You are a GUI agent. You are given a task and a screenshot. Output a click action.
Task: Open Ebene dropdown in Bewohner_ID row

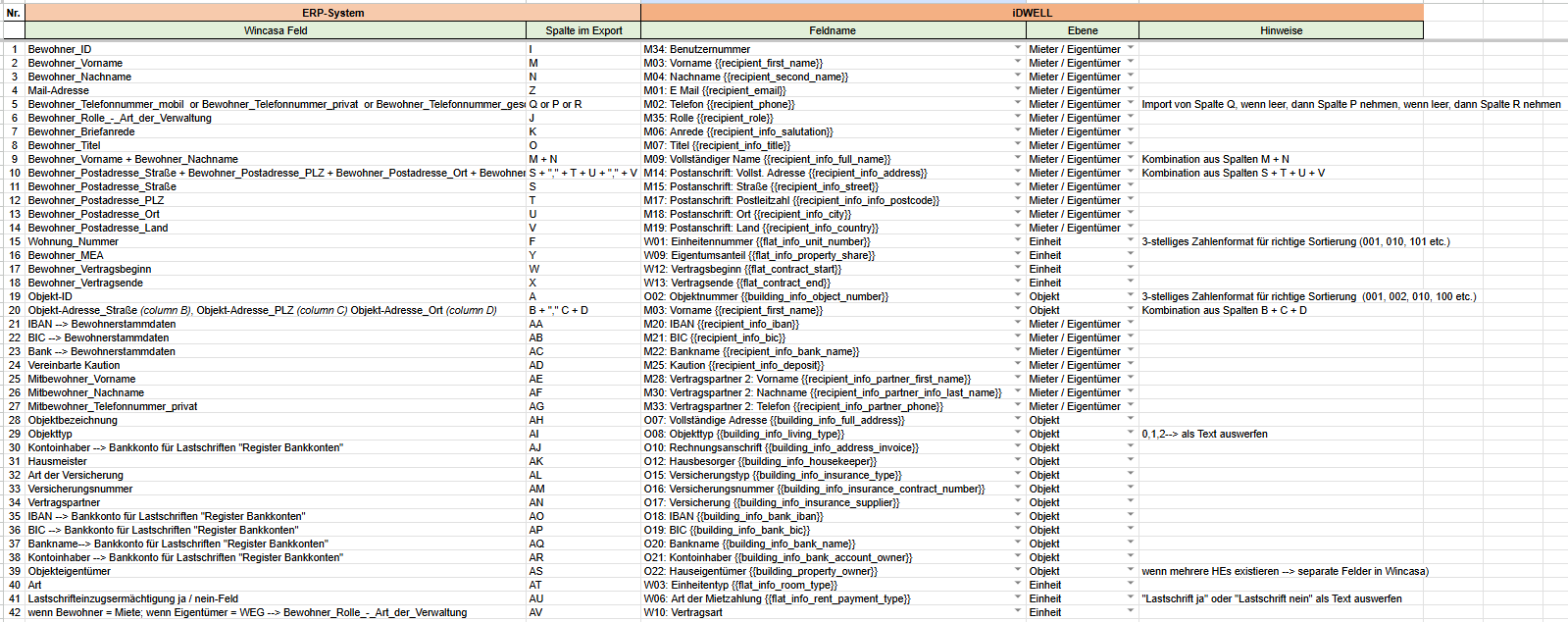pos(1131,48)
